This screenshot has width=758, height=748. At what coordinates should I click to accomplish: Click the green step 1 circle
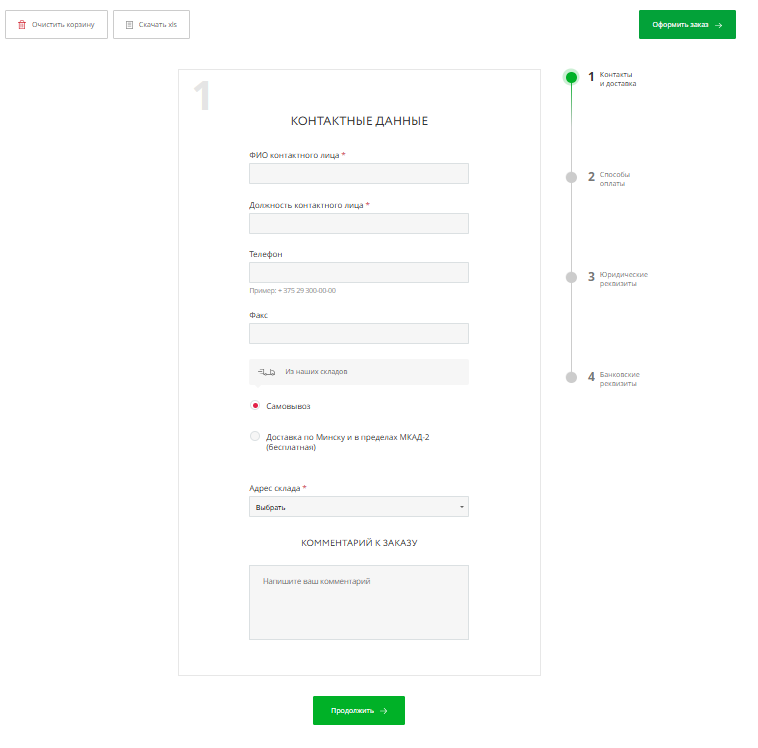[571, 77]
